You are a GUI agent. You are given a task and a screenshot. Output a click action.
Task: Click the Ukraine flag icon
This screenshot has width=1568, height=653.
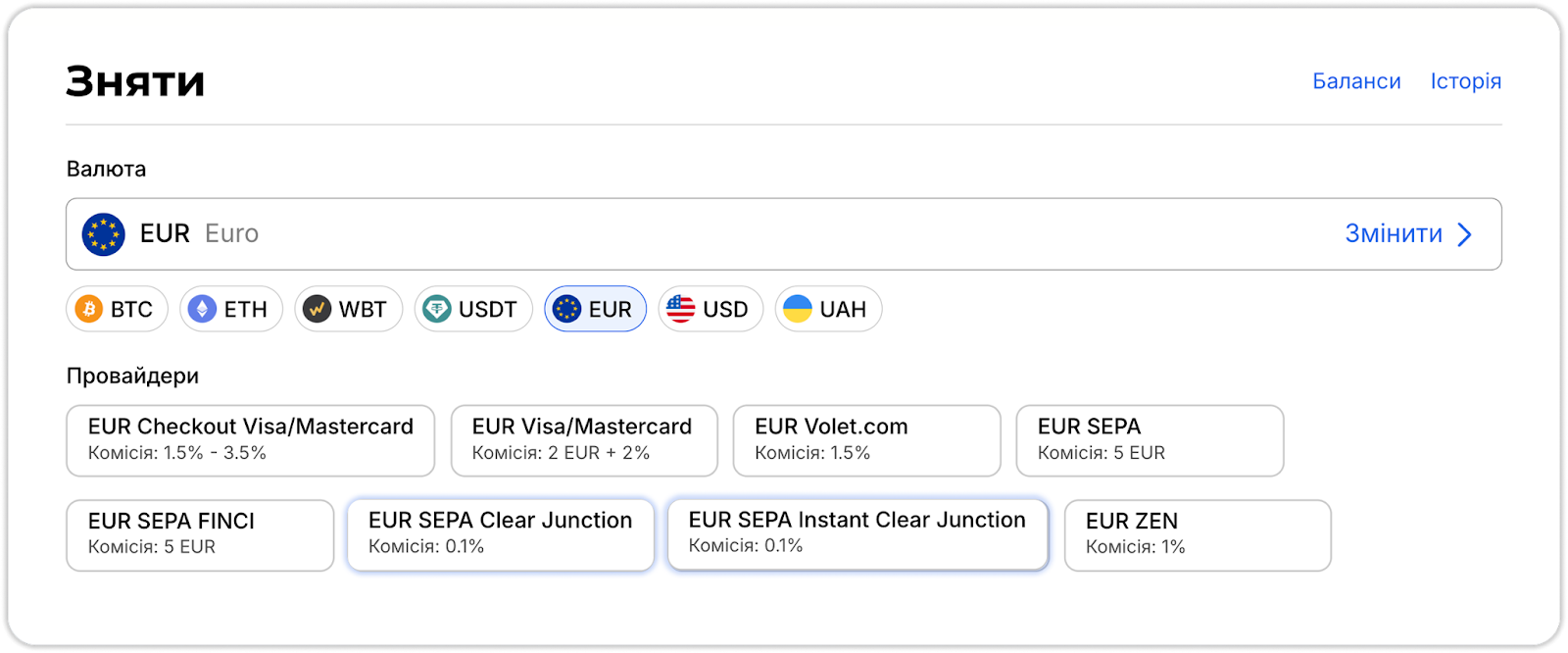[798, 310]
